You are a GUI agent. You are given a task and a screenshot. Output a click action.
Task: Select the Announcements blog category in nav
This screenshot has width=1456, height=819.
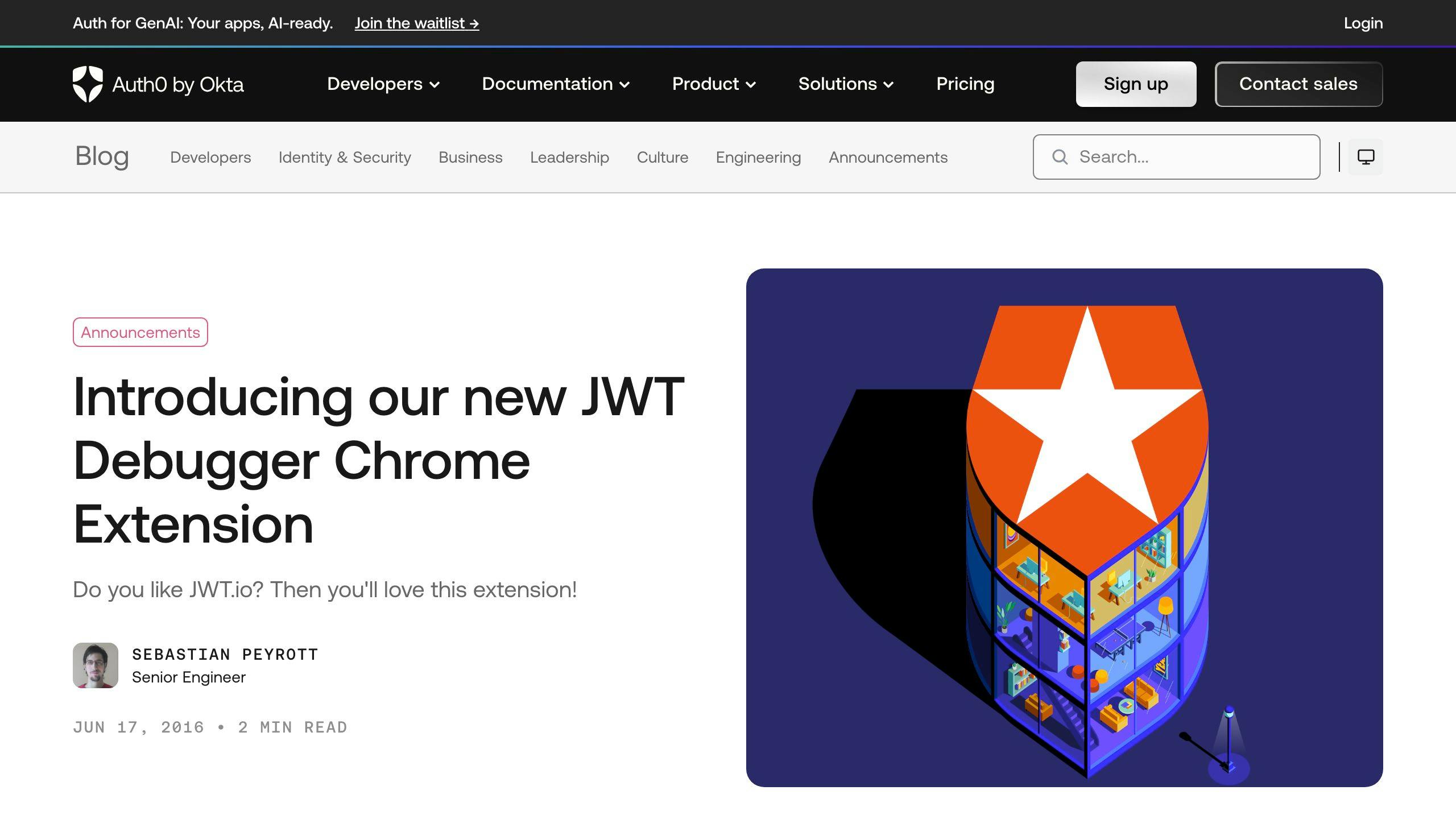888,158
